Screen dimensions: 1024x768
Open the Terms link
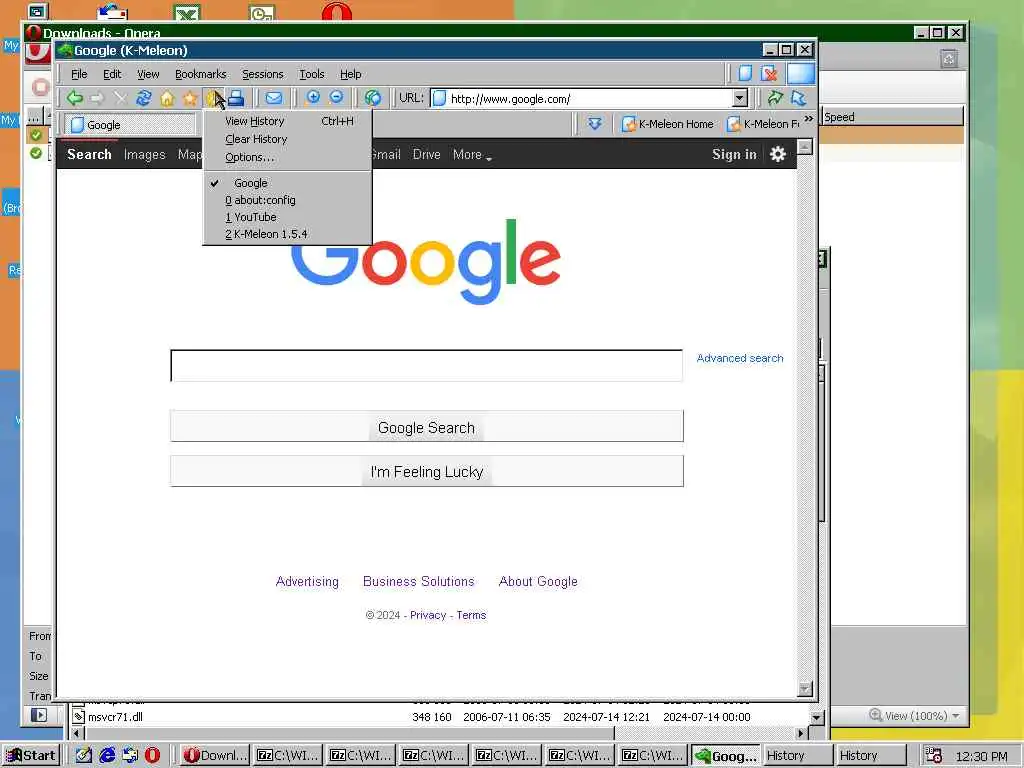point(471,615)
